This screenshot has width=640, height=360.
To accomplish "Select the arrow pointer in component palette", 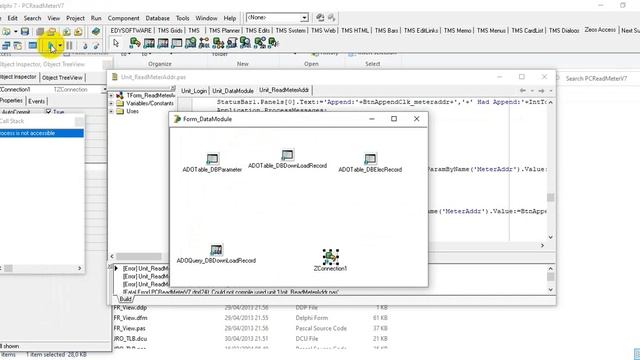I will (116, 43).
